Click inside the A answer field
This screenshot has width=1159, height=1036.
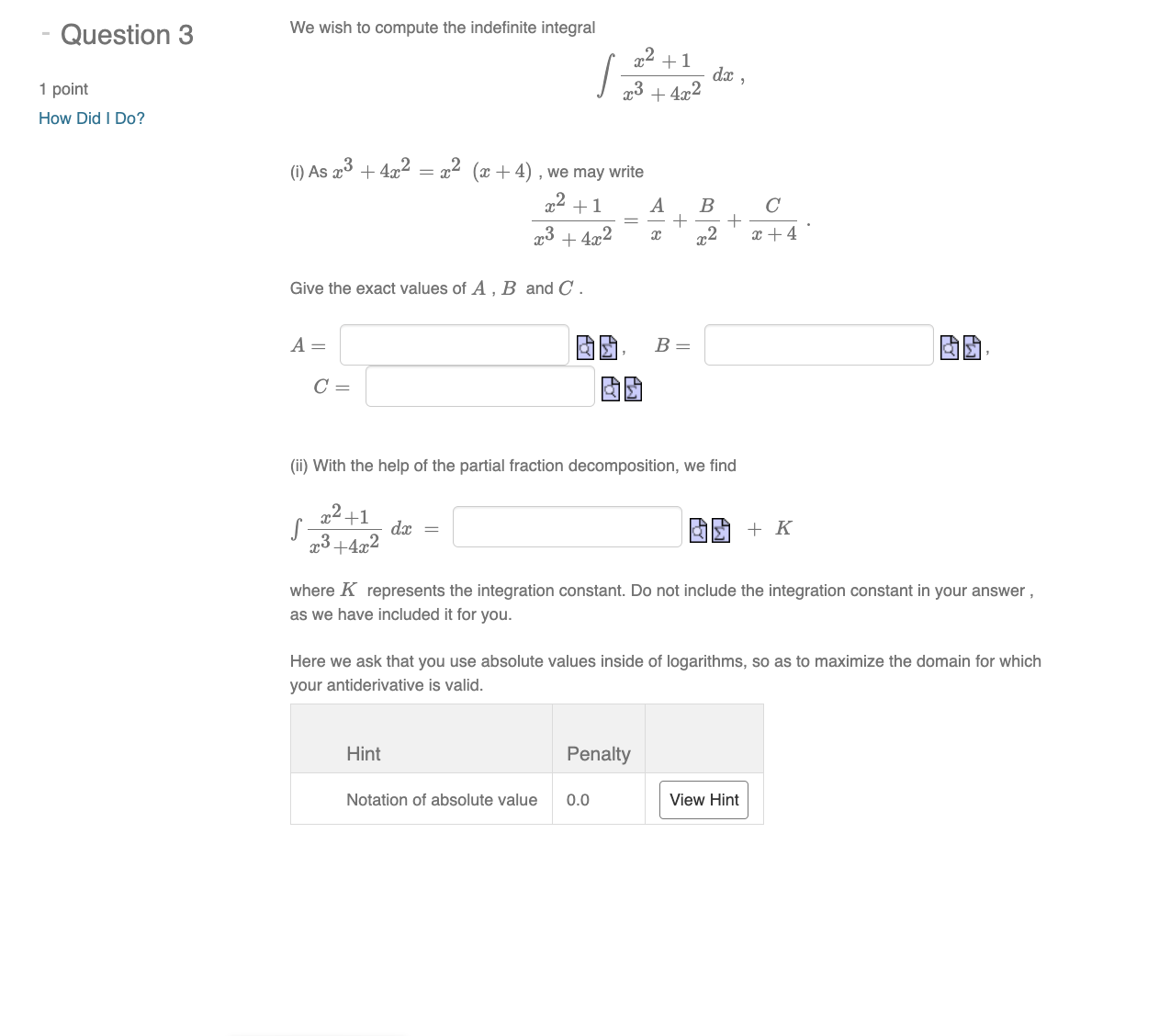click(x=453, y=344)
